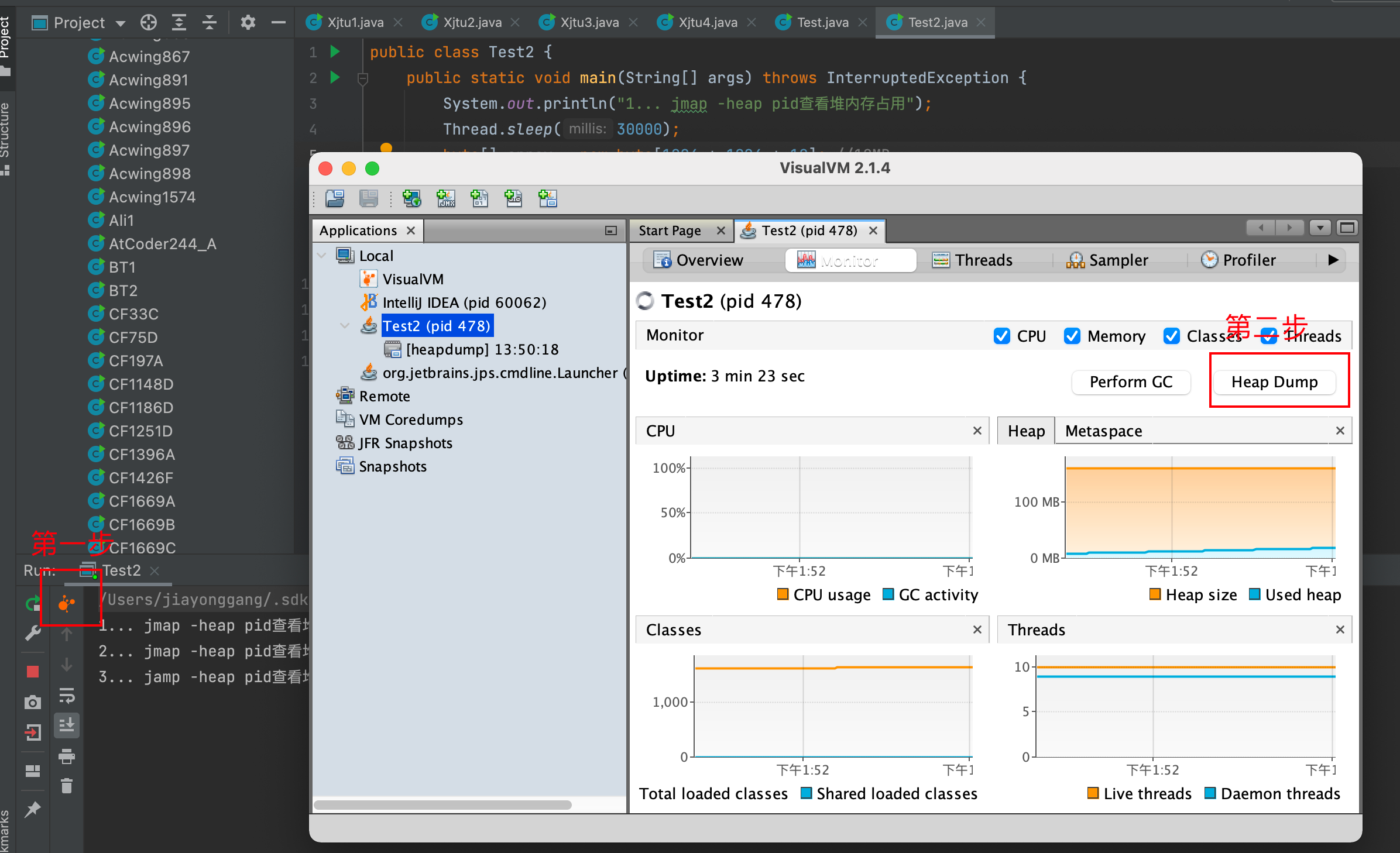The height and width of the screenshot is (853, 1400).
Task: Click the red Stop process icon
Action: pyautogui.click(x=33, y=671)
